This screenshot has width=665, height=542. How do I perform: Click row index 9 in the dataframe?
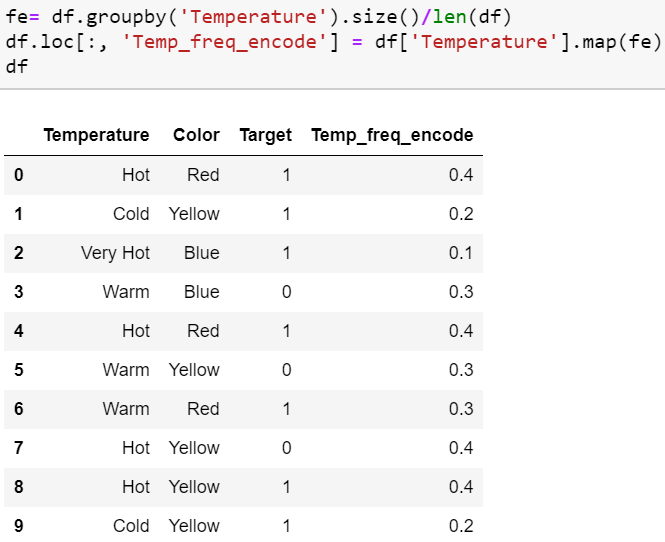(19, 526)
